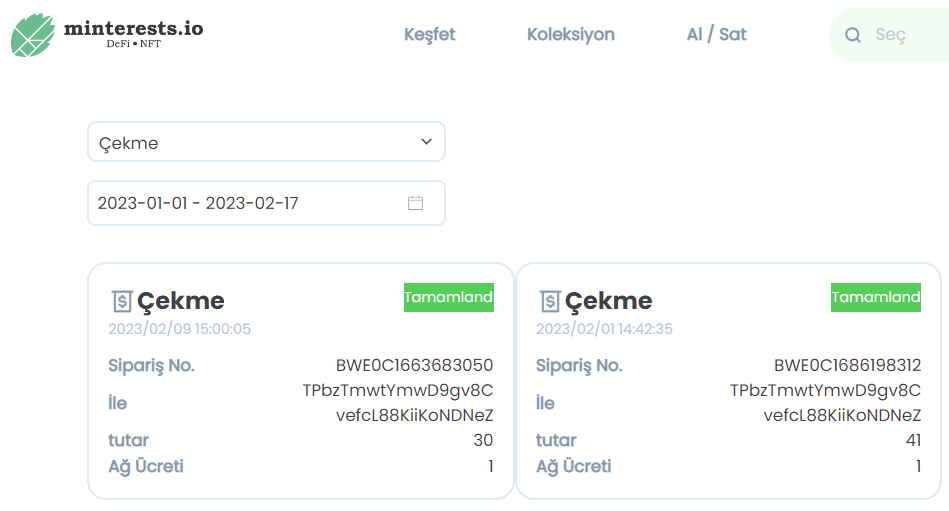Screen dimensions: 949x511
Task: Click the search magnifier icon
Action: click(x=853, y=35)
